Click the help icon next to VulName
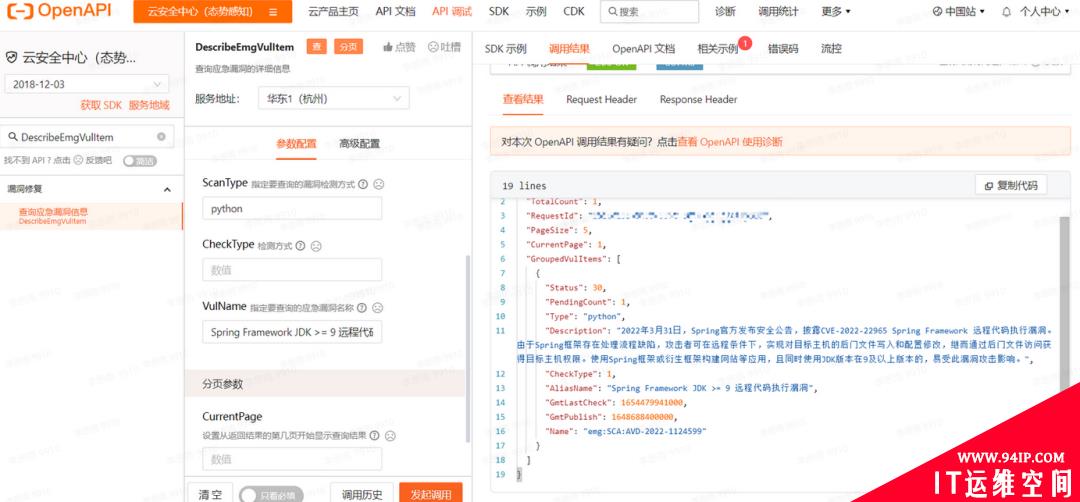This screenshot has height=502, width=1080. coord(362,308)
